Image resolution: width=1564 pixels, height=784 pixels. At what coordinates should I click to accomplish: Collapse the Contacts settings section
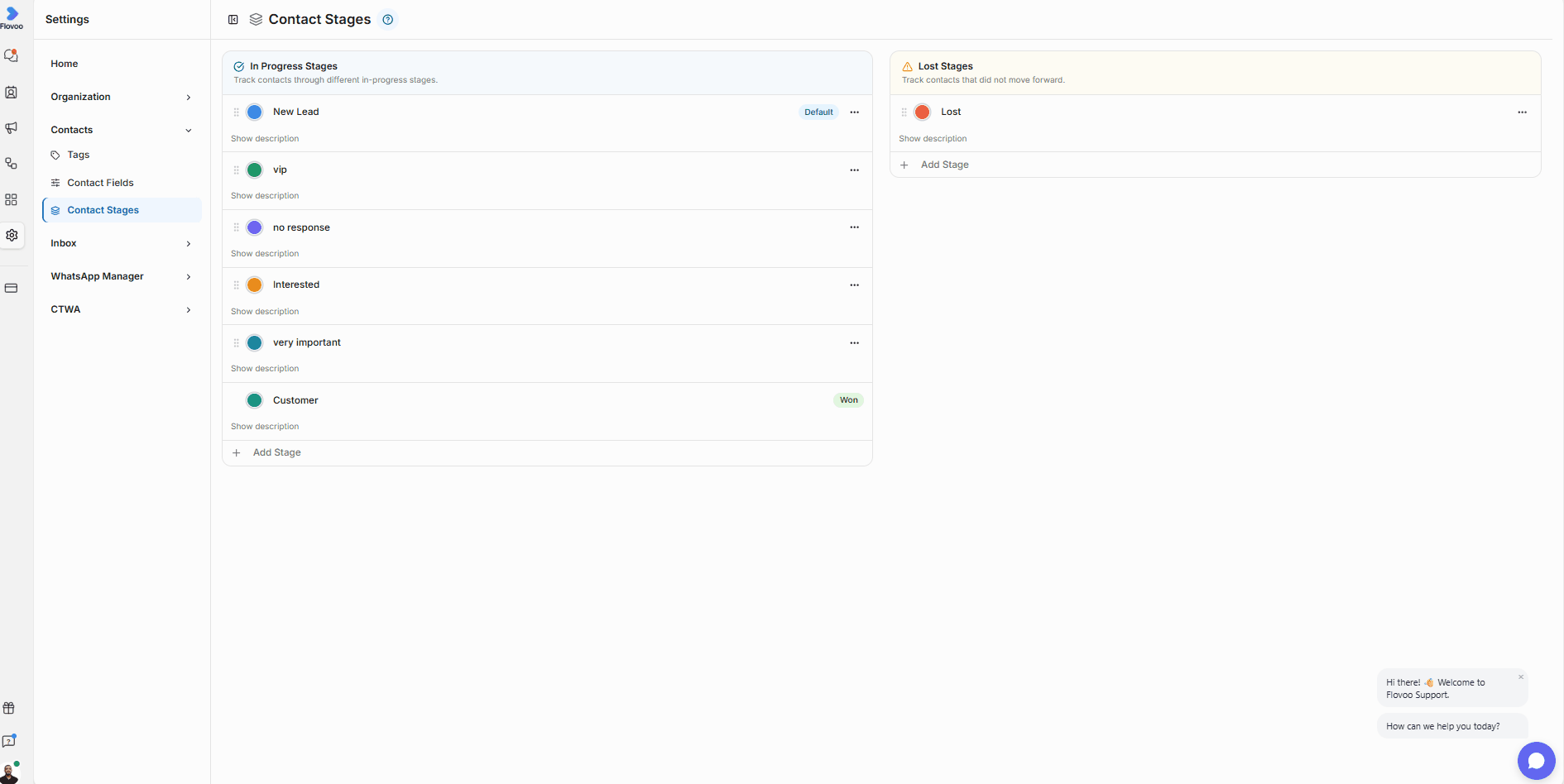point(122,130)
